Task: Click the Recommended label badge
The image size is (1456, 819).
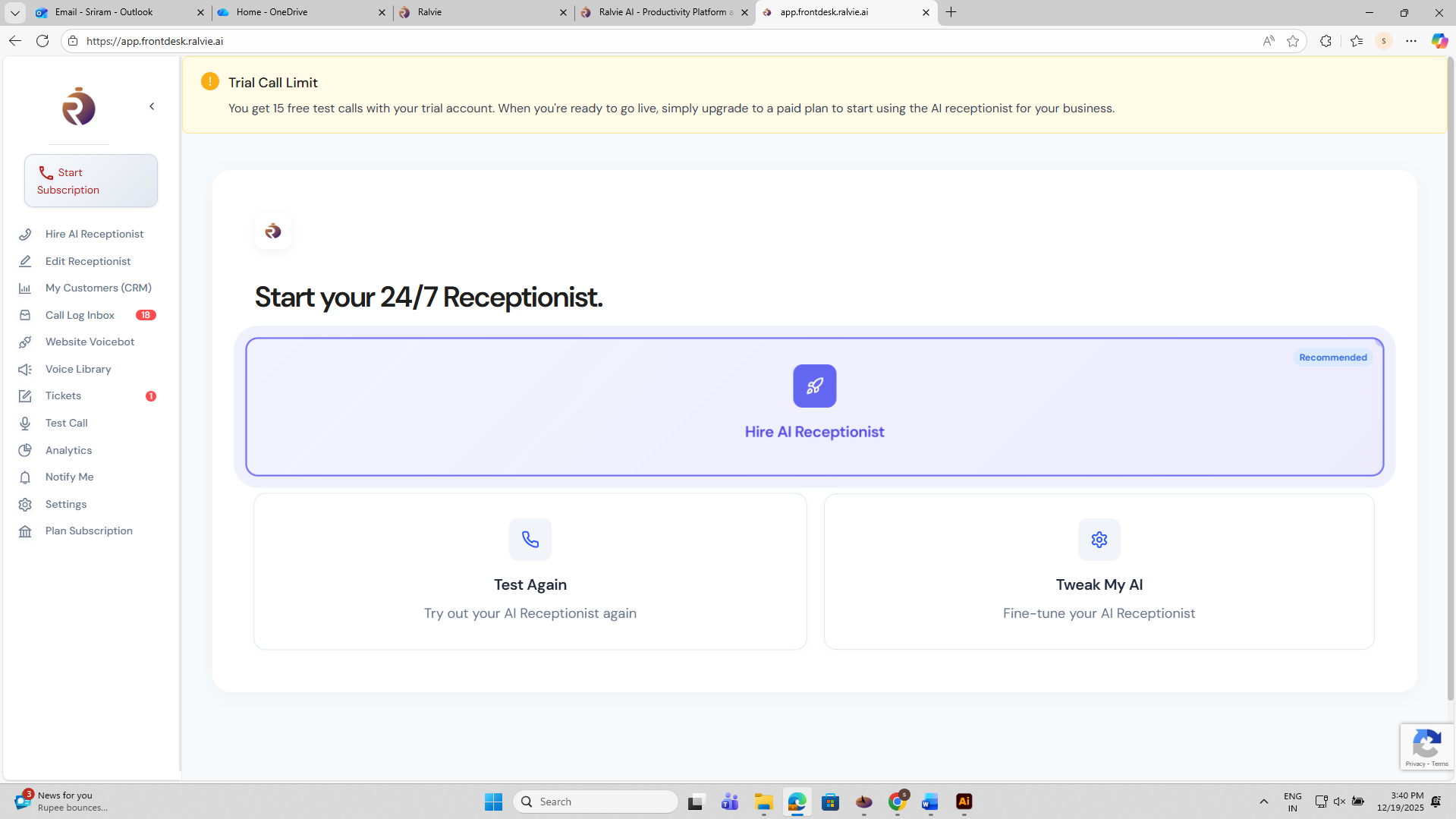Action: pos(1332,358)
